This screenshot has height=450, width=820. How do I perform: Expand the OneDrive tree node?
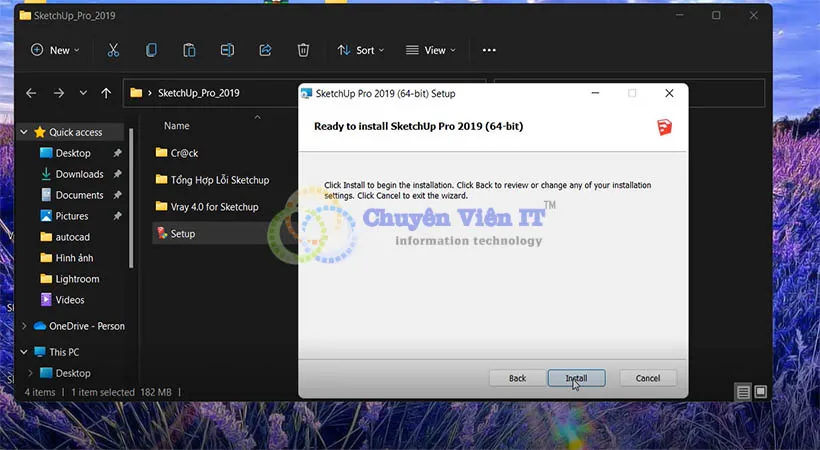(x=24, y=326)
